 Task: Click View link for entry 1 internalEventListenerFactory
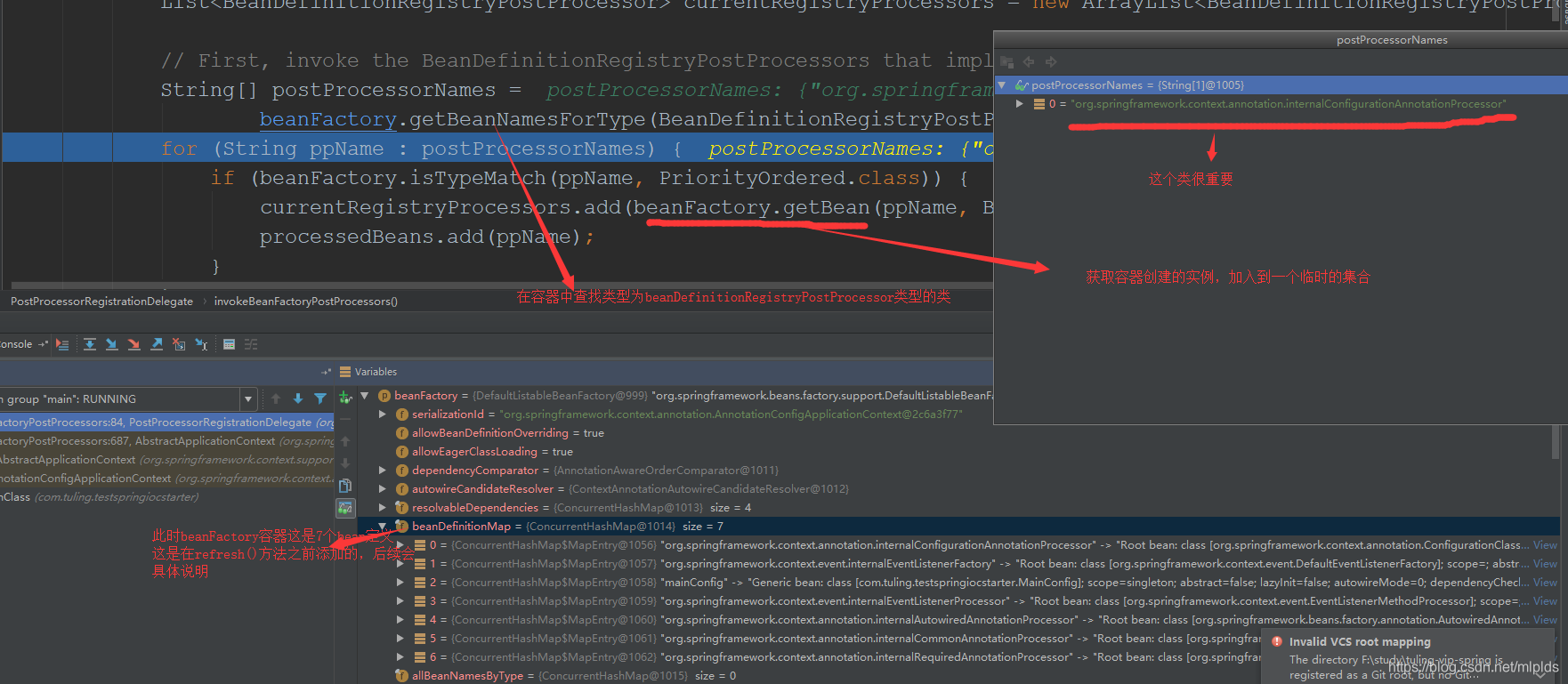coord(1546,564)
